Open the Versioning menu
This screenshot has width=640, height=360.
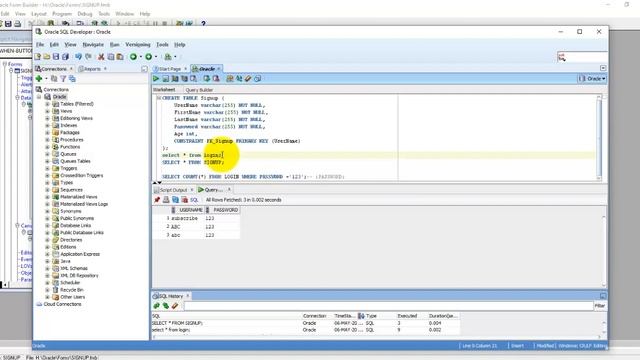pos(138,44)
